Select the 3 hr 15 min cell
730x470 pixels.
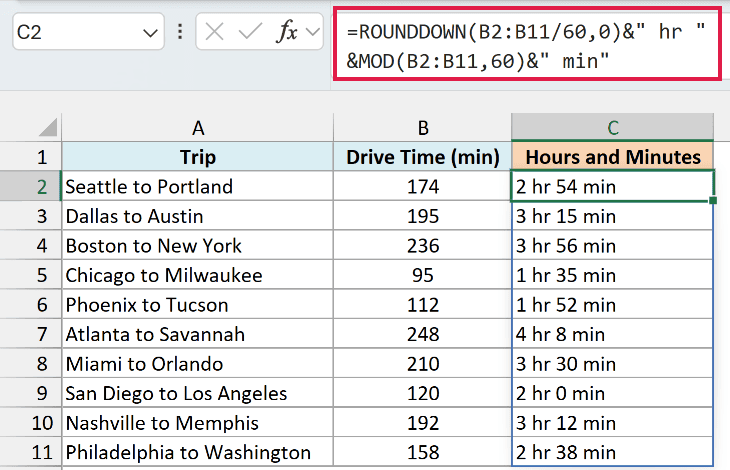tap(613, 216)
